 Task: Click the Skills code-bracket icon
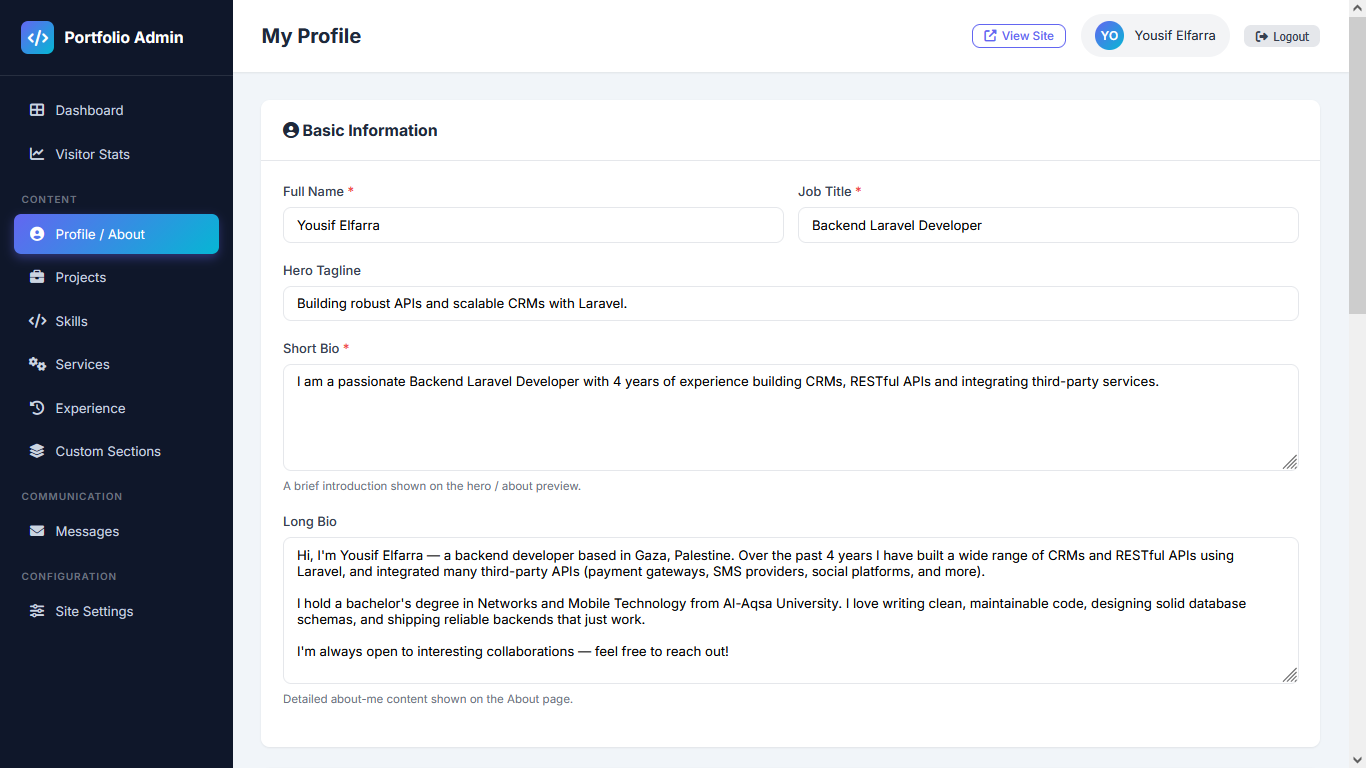37,321
